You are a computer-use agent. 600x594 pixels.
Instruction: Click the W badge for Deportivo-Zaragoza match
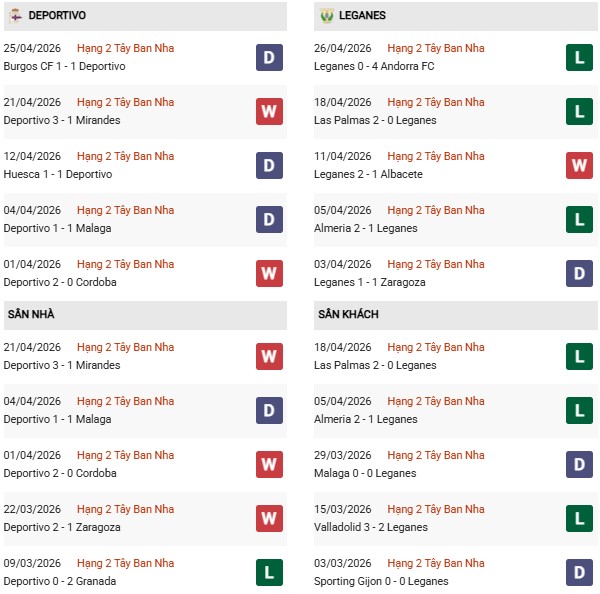tap(268, 519)
